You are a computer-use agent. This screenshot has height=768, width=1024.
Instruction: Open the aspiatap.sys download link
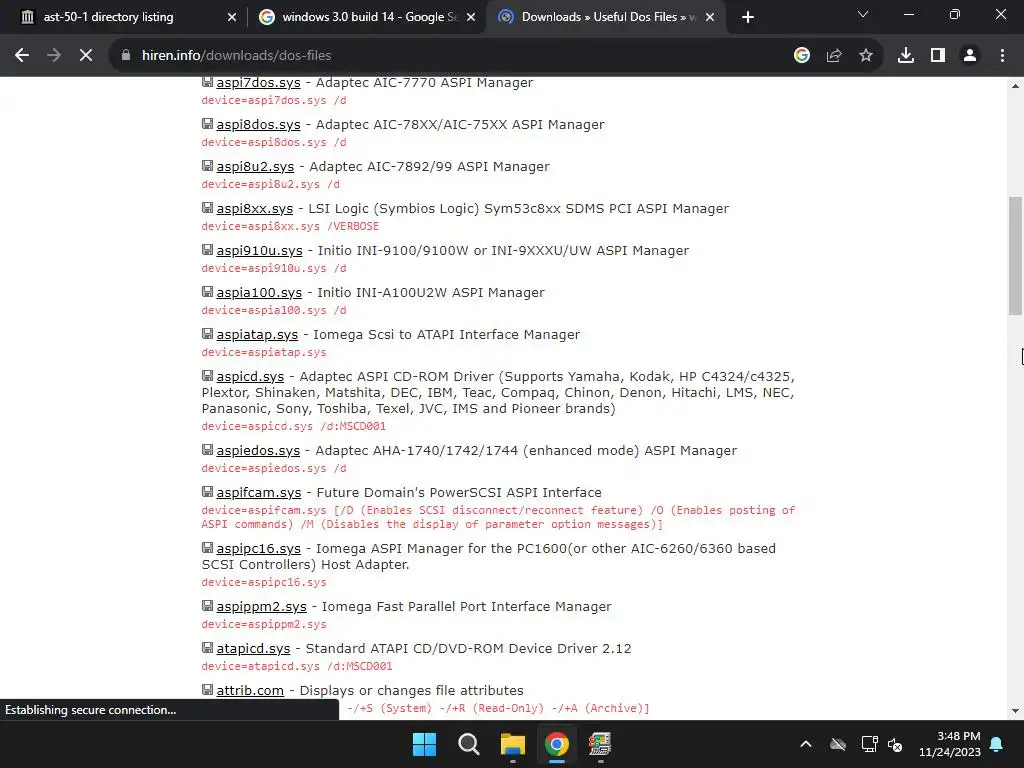[x=257, y=334]
